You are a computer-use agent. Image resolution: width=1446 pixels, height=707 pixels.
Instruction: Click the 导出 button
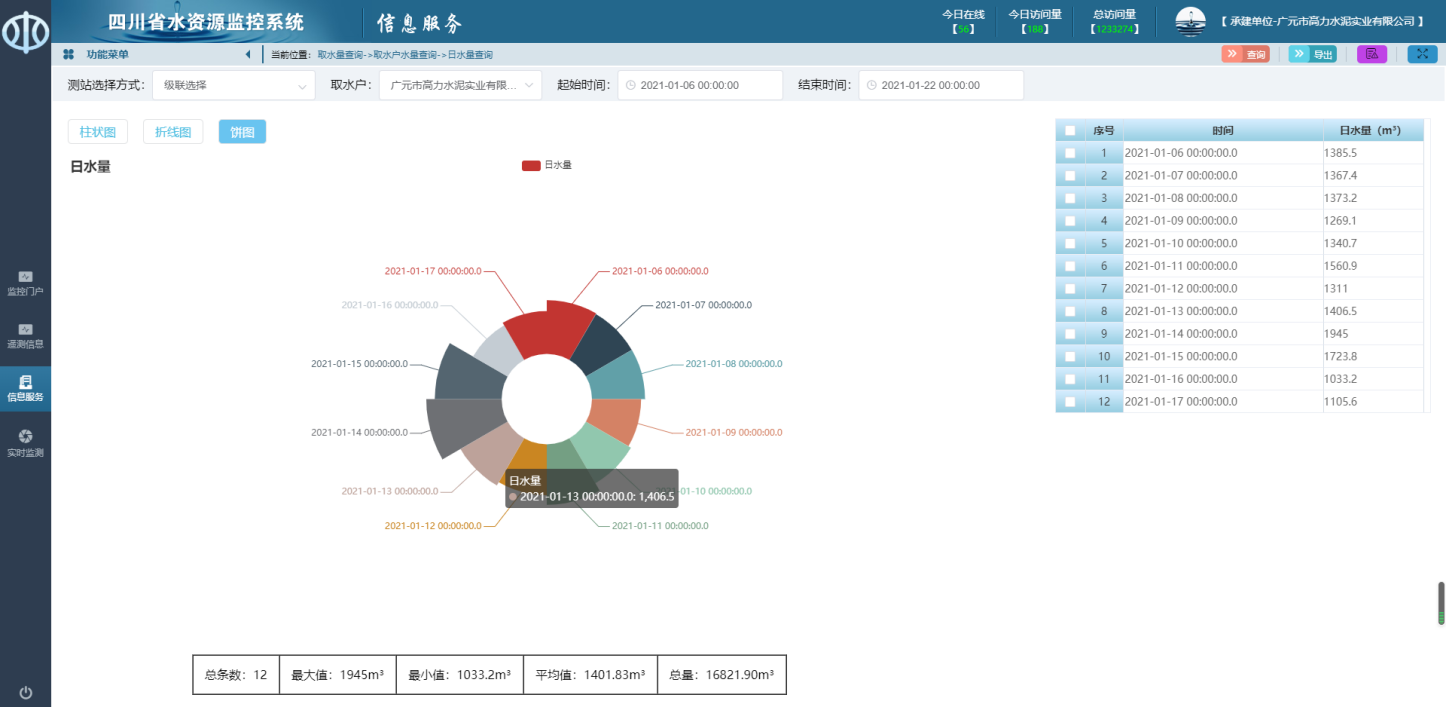tap(1312, 54)
